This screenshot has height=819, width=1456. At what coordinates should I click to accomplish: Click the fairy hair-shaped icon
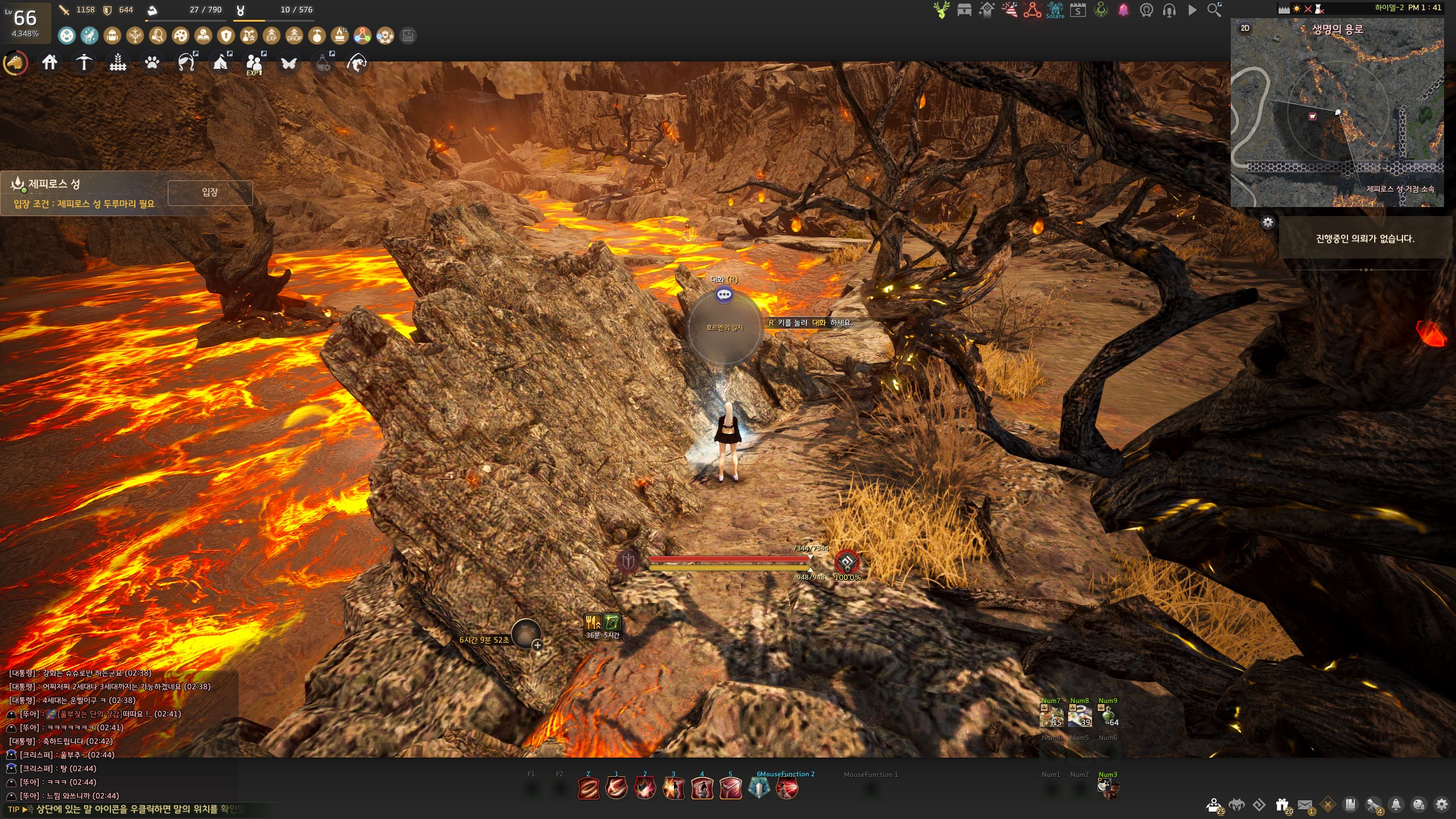187,62
